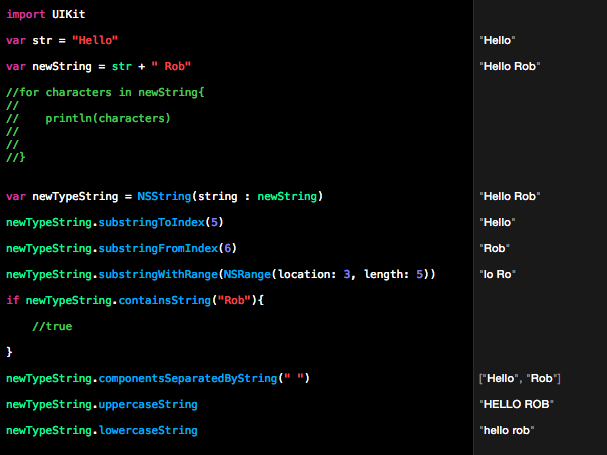The height and width of the screenshot is (455, 607).
Task: Click the NSString initializer call
Action: [x=230, y=196]
